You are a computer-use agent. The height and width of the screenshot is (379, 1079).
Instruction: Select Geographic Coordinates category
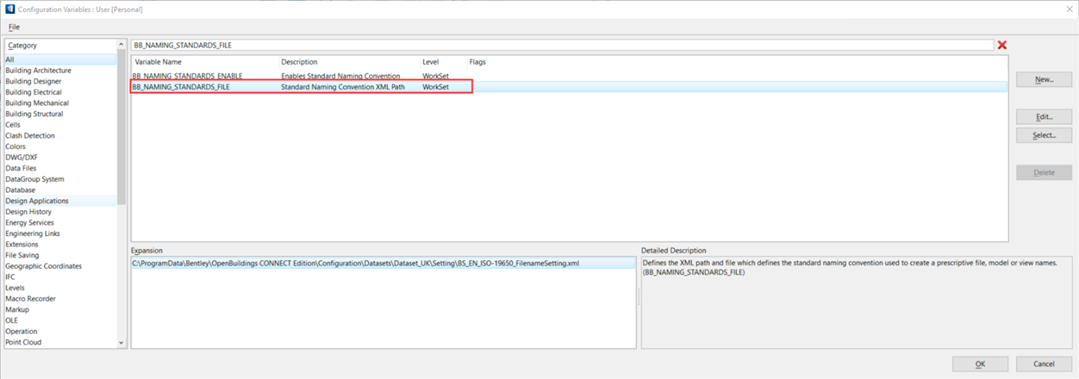point(61,266)
